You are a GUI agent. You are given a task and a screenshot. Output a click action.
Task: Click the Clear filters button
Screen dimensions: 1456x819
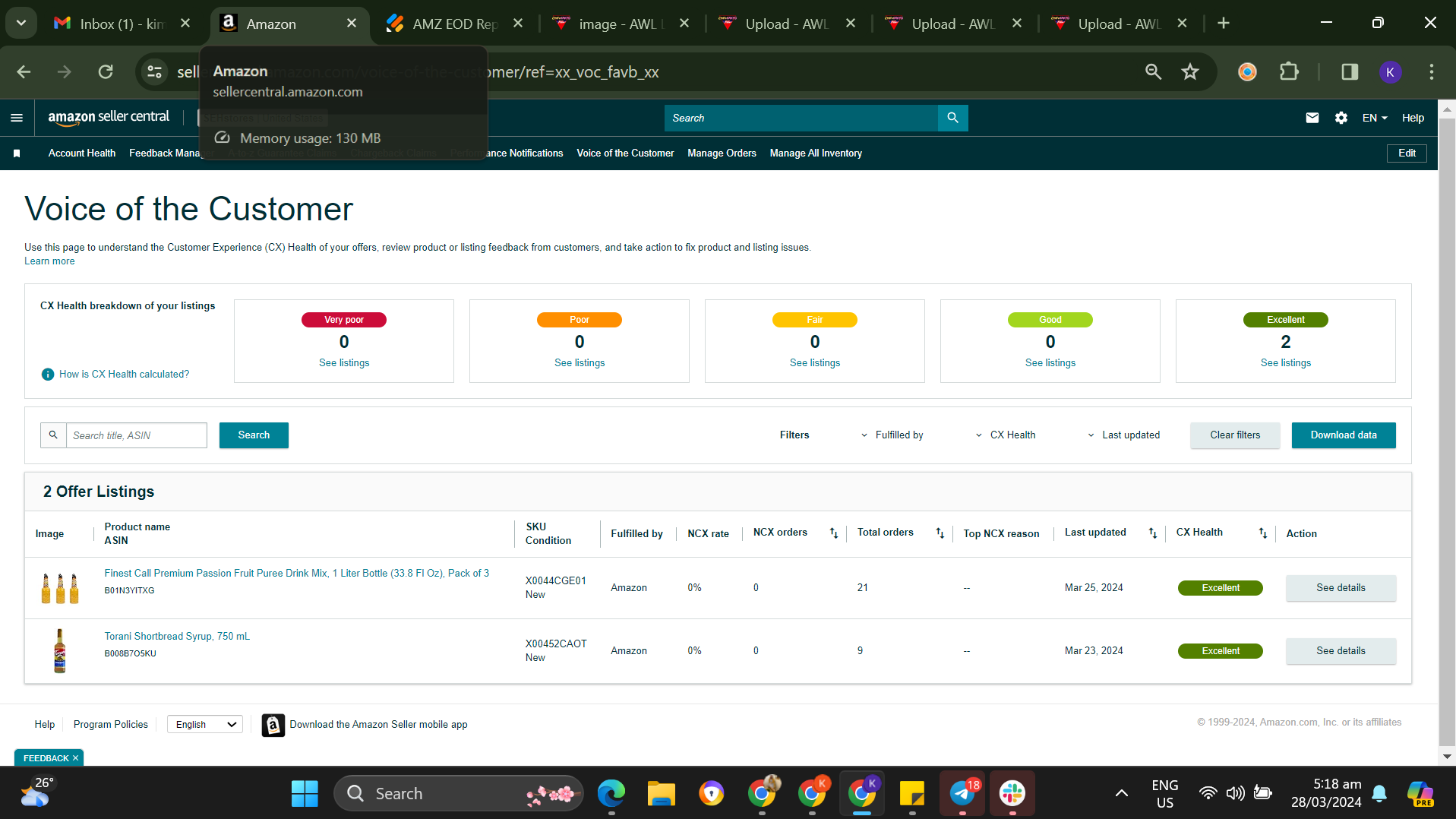tap(1235, 435)
